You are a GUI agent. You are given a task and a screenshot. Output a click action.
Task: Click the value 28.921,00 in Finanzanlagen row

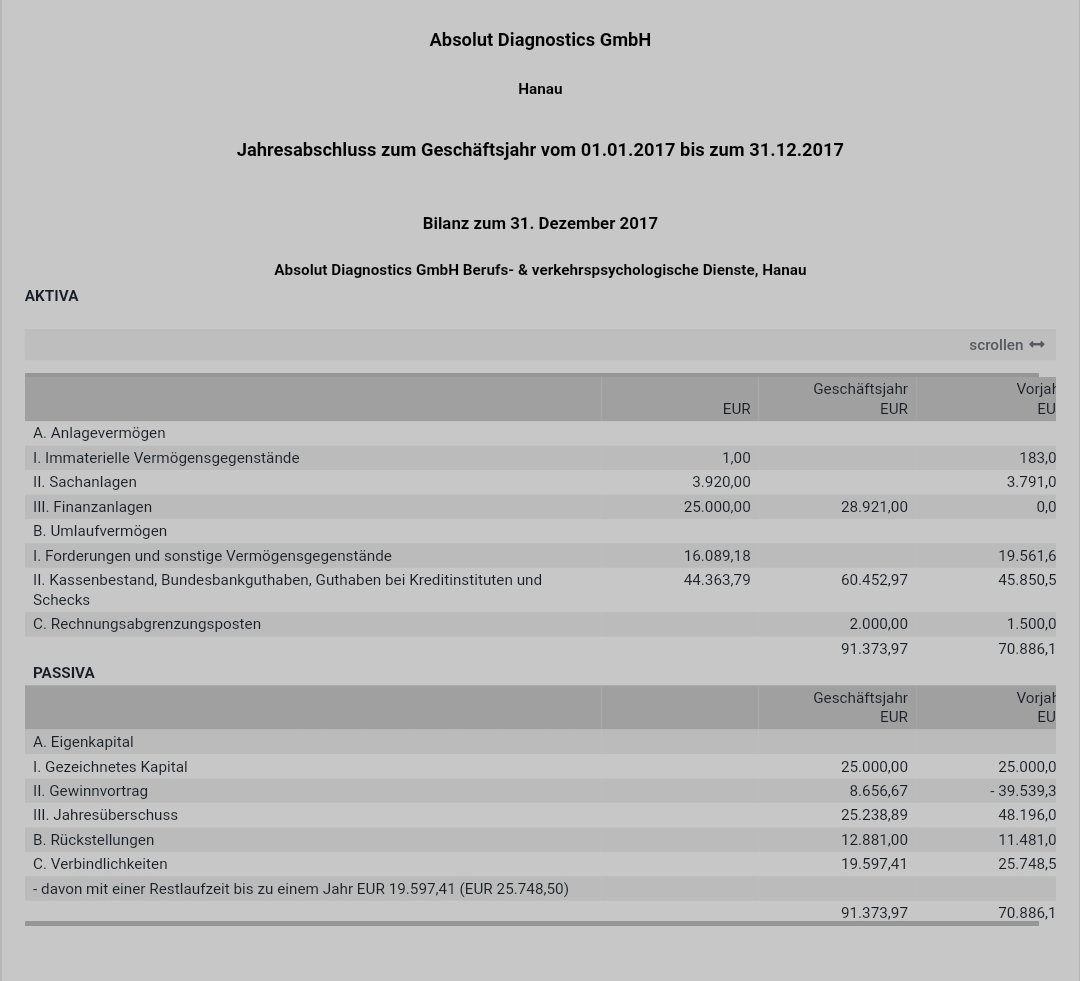(874, 507)
